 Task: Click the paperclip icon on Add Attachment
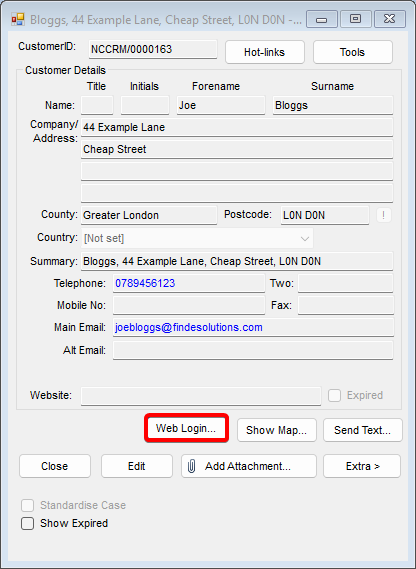(192, 466)
